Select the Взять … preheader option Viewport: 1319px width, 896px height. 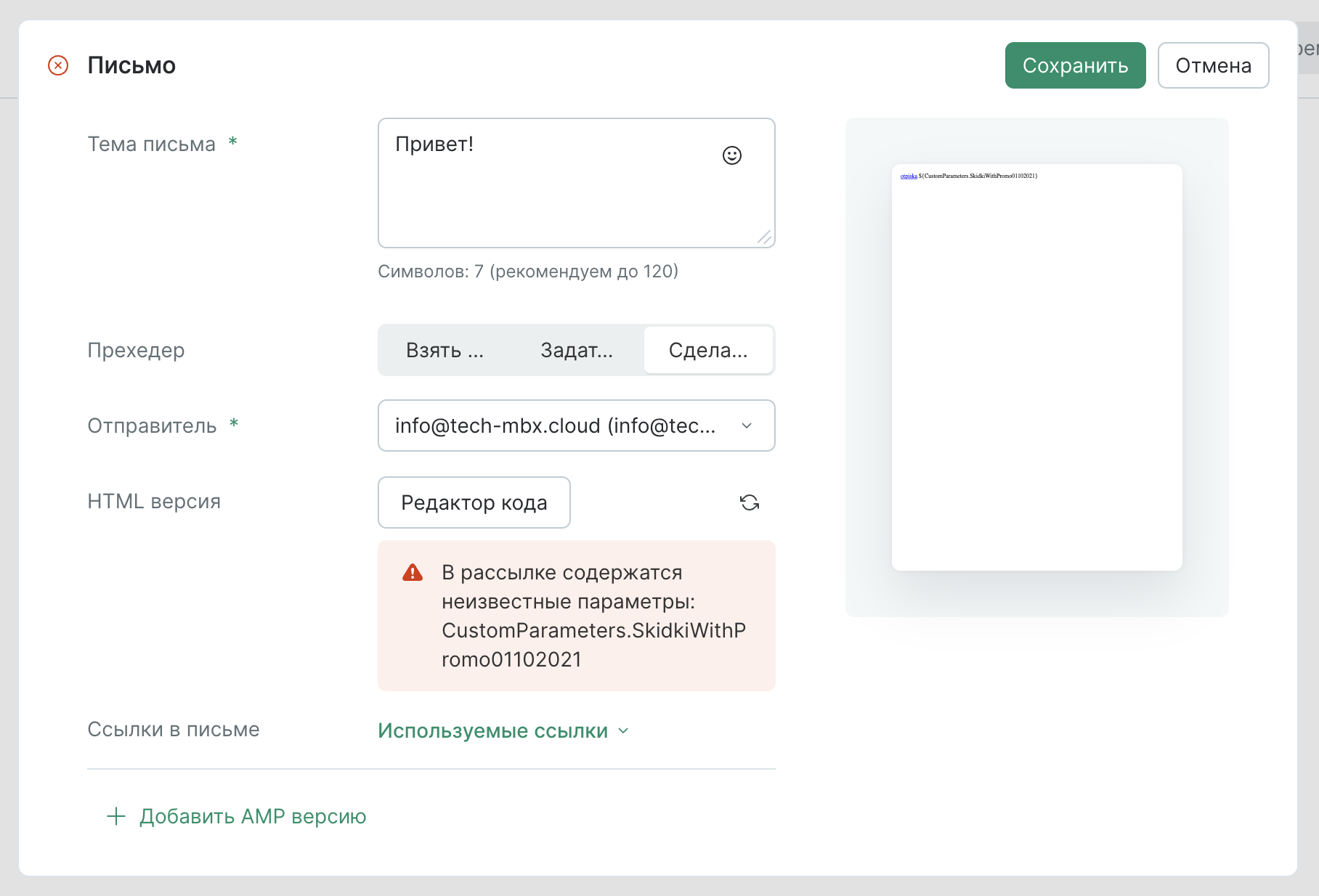click(445, 350)
